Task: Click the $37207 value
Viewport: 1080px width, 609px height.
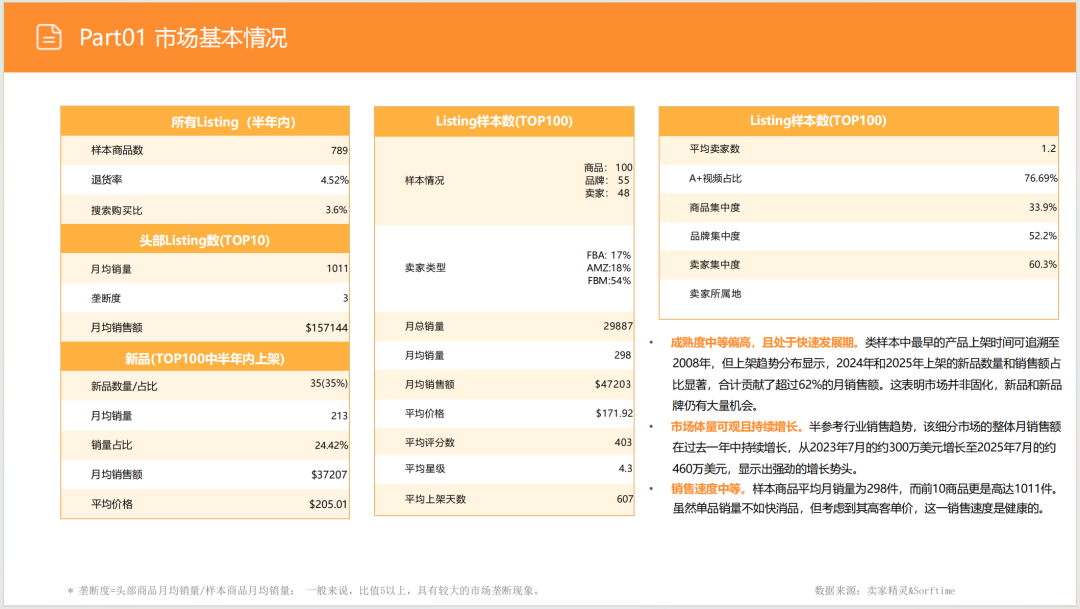Action: coord(329,475)
